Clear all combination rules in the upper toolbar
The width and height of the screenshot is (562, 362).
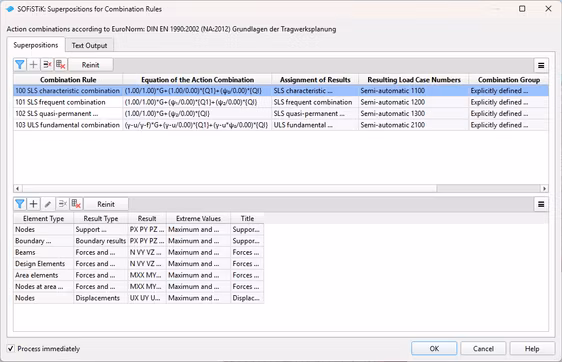(61, 65)
